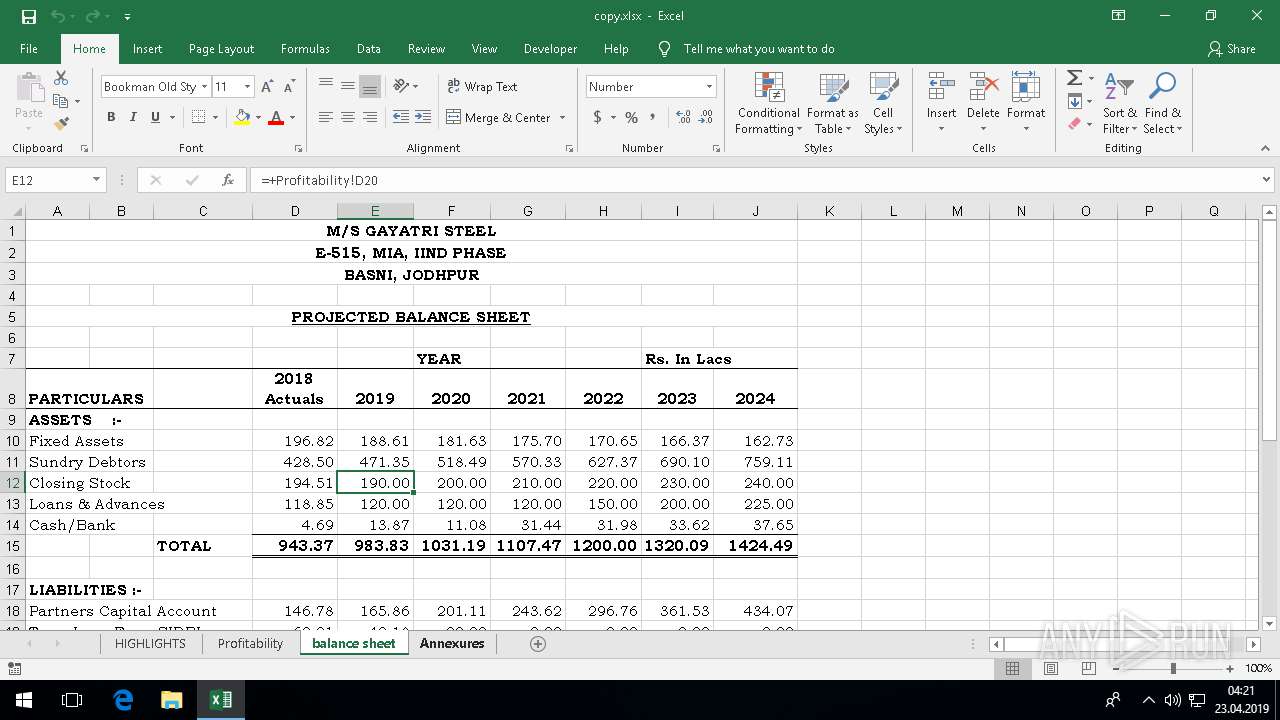Toggle Italic formatting

tap(133, 117)
